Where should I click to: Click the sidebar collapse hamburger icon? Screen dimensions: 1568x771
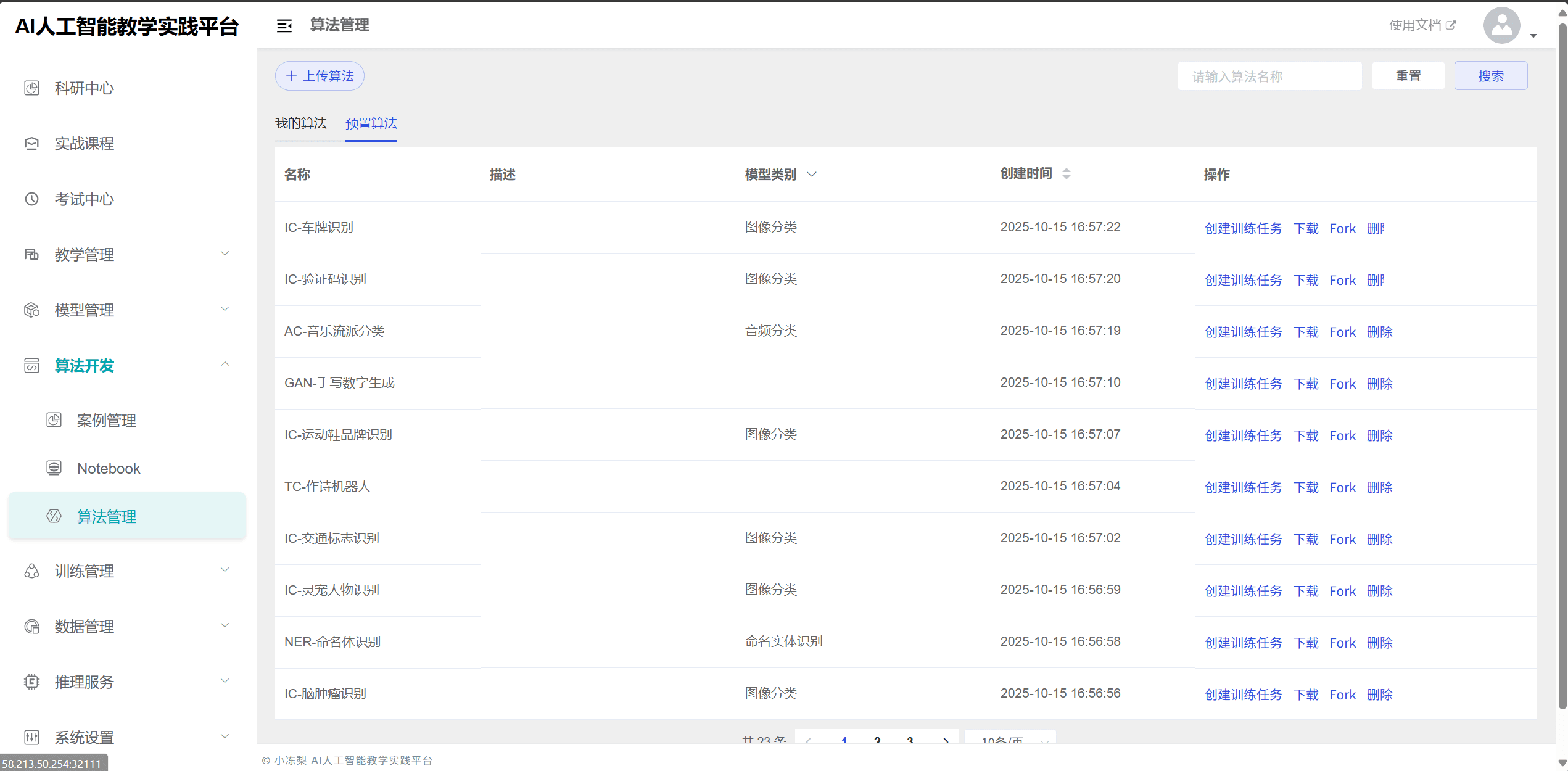coord(284,25)
